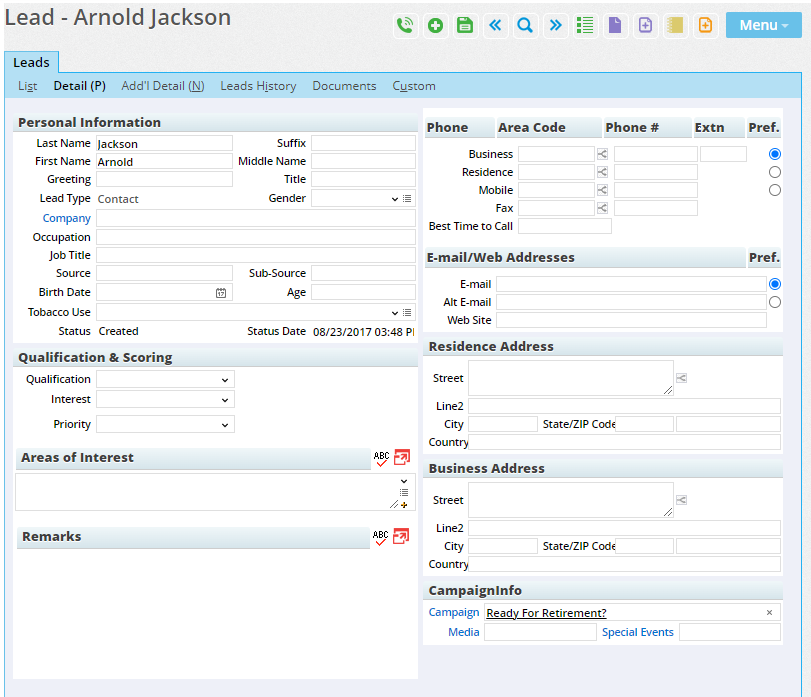This screenshot has height=697, width=811.
Task: Click the green phone call icon
Action: (405, 26)
